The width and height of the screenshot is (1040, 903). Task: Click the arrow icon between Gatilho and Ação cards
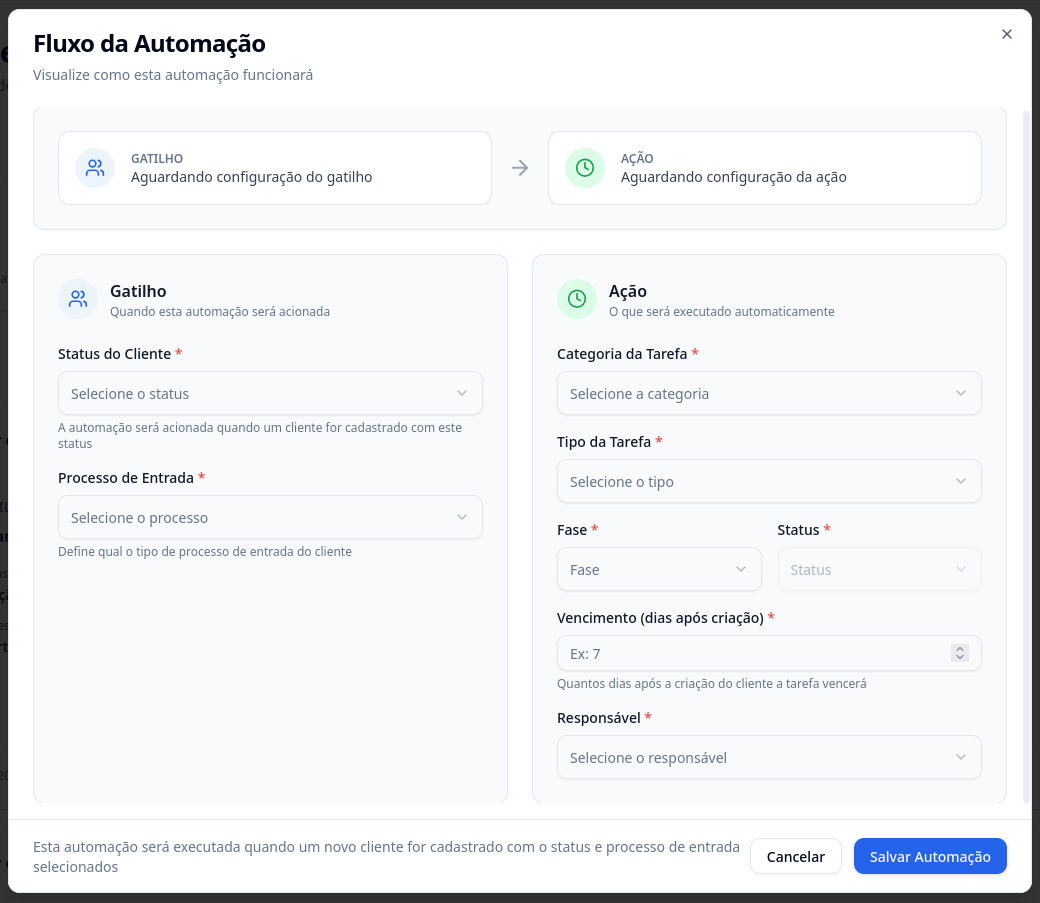[x=520, y=168]
